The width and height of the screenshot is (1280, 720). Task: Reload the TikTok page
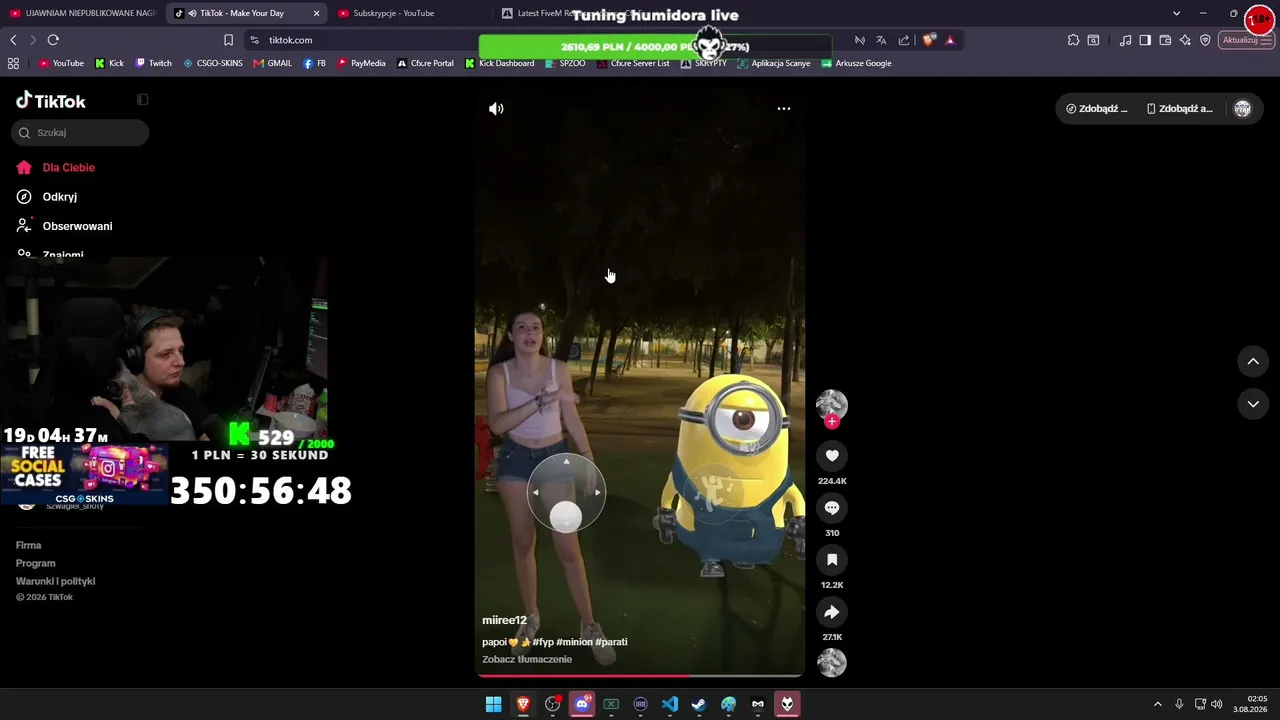[x=53, y=40]
